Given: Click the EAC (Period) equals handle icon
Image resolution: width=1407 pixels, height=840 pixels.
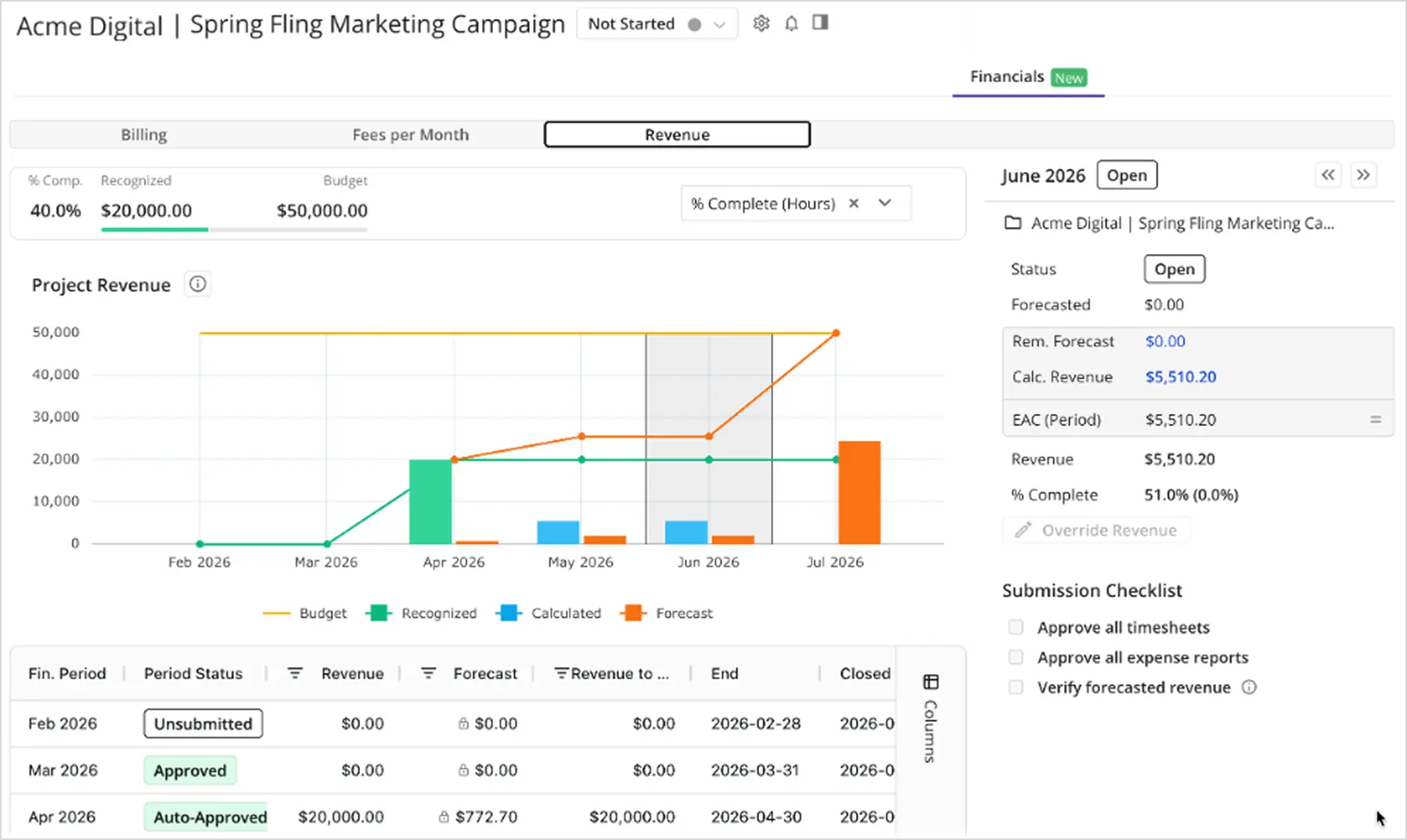Looking at the screenshot, I should (1375, 420).
